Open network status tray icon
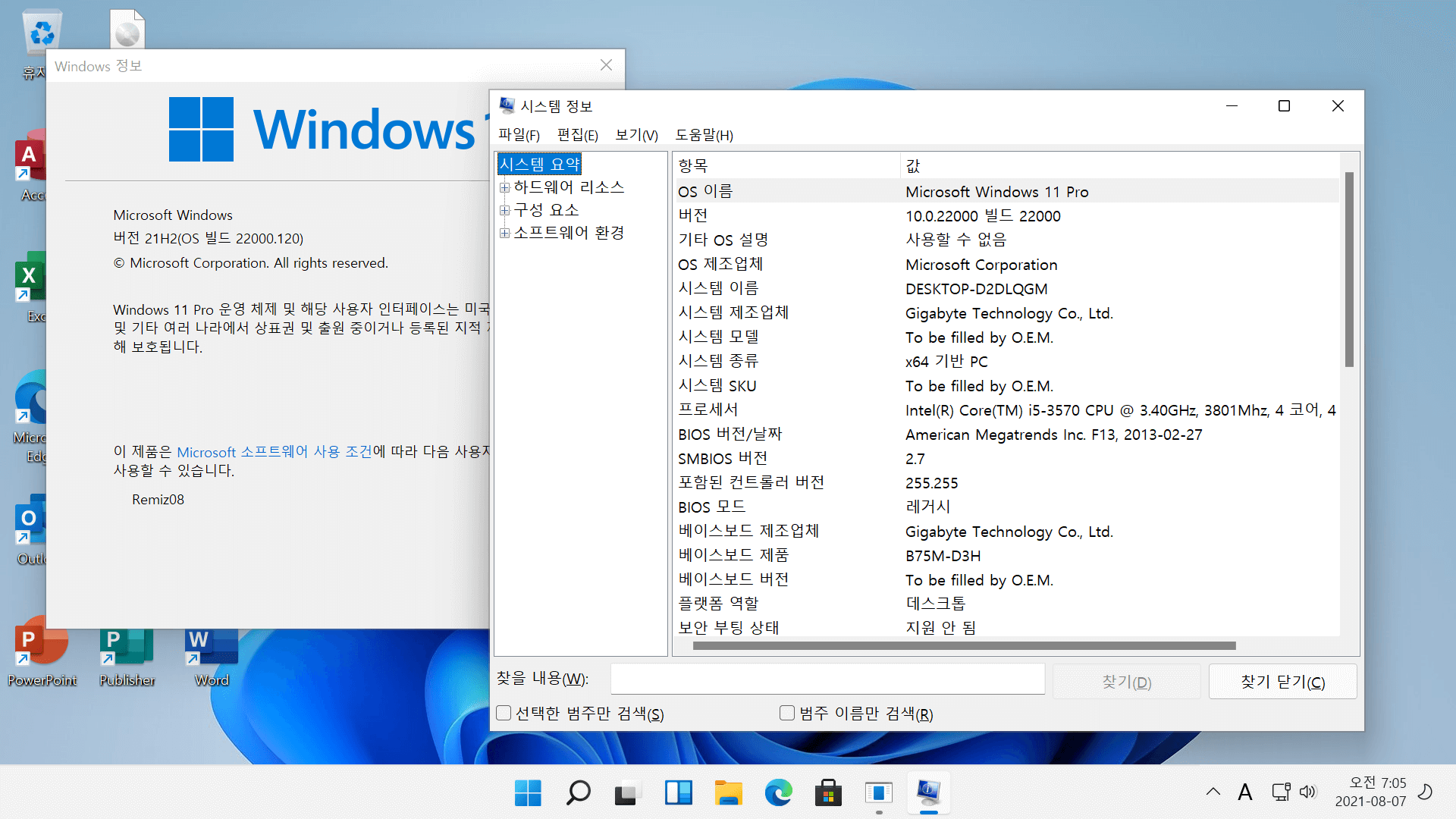1456x819 pixels. coord(1281,792)
